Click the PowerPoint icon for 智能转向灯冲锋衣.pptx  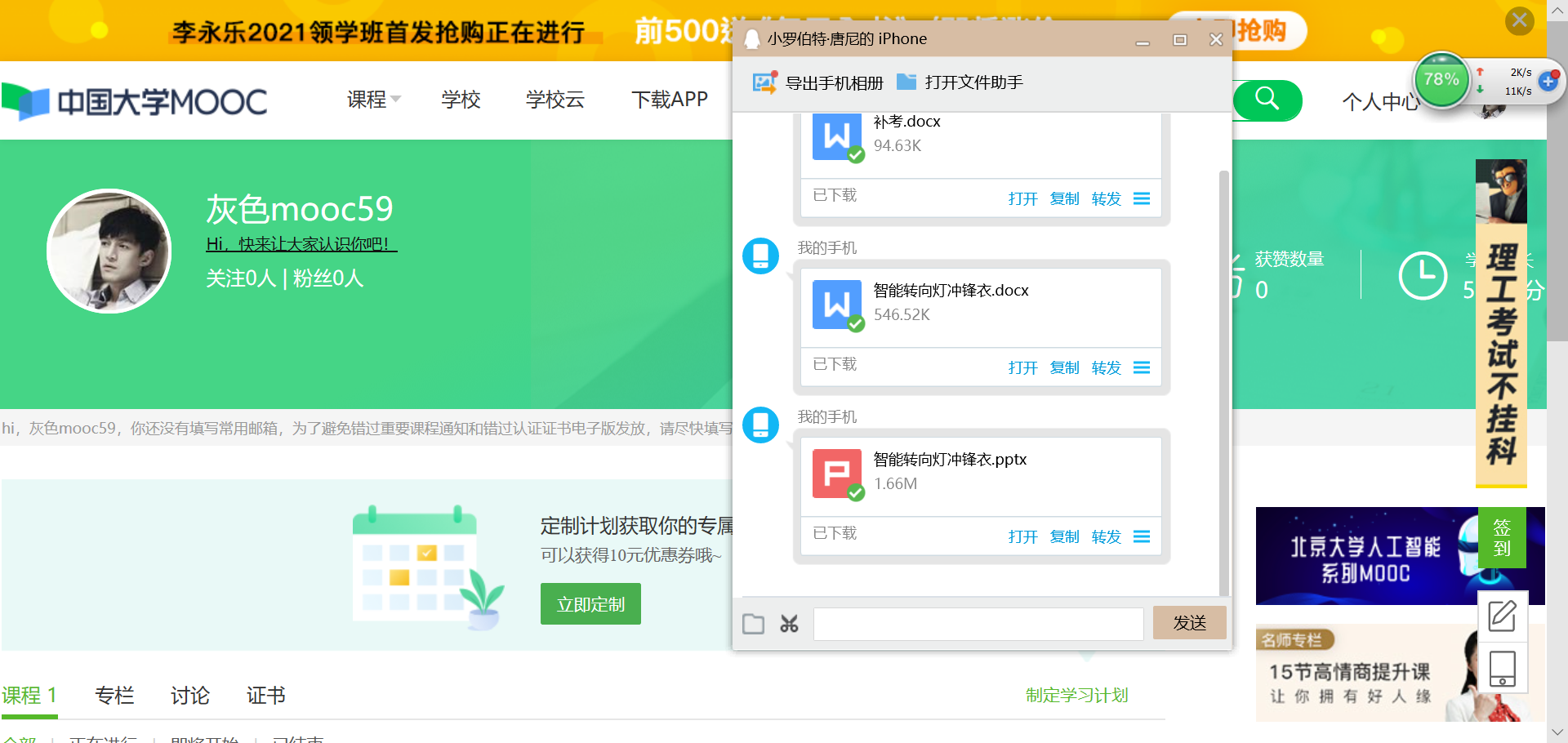[837, 474]
